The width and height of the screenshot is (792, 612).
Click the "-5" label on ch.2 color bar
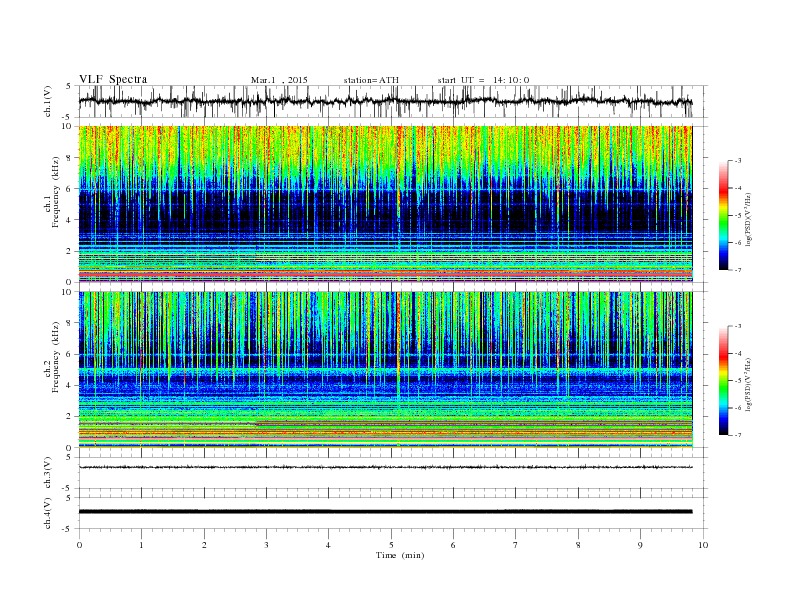738,381
